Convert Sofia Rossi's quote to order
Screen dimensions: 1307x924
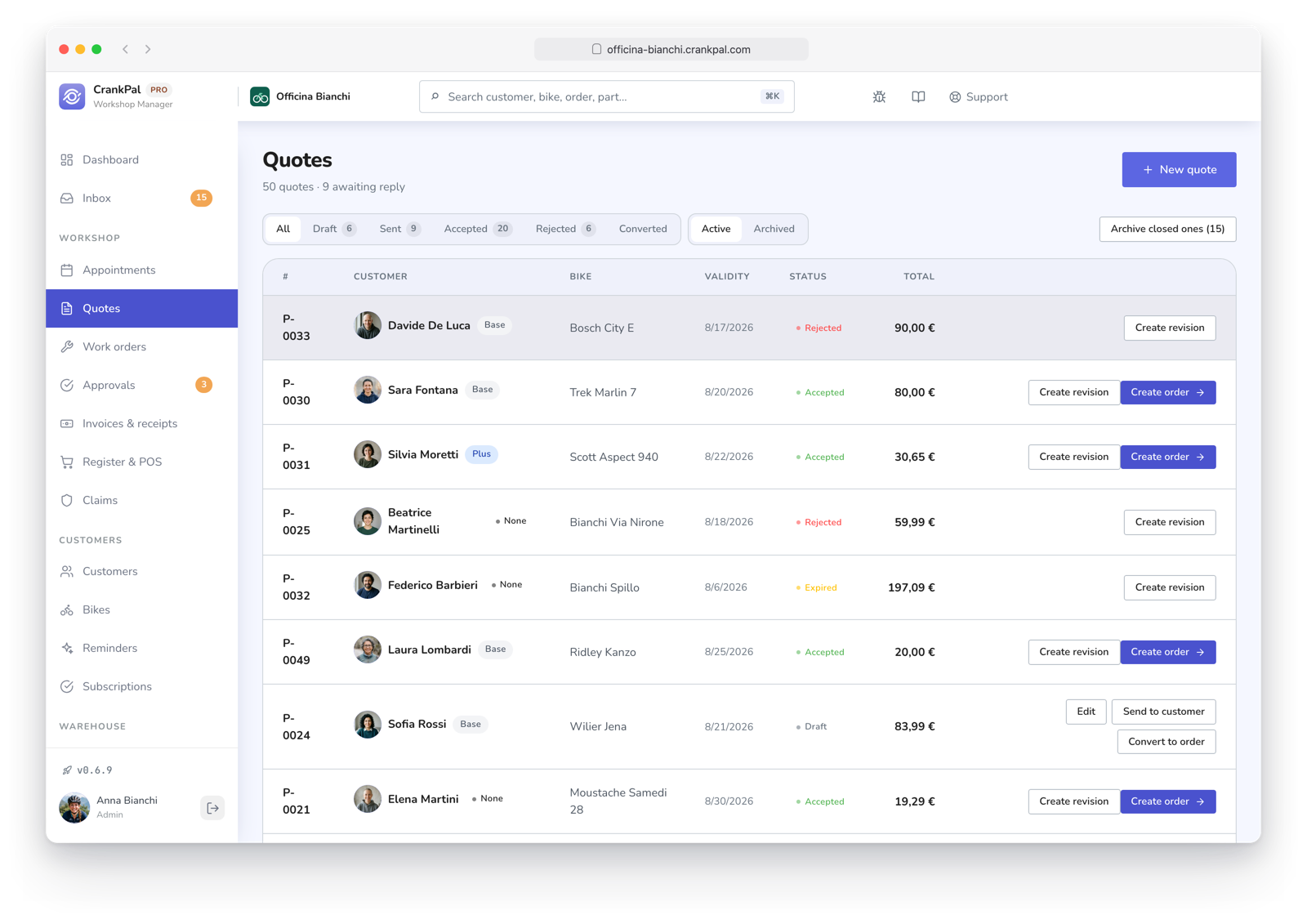click(1166, 743)
